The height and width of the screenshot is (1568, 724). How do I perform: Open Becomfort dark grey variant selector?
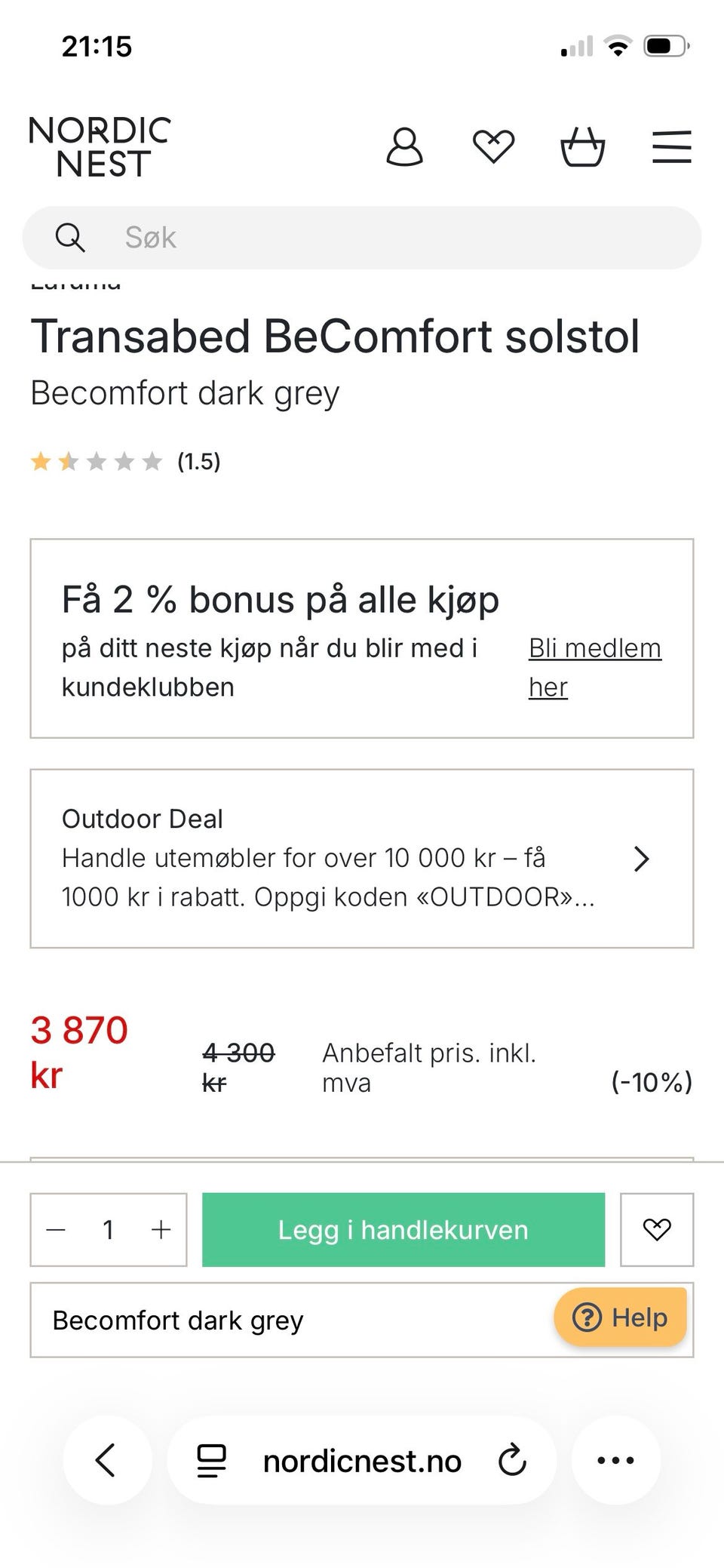tap(287, 1321)
